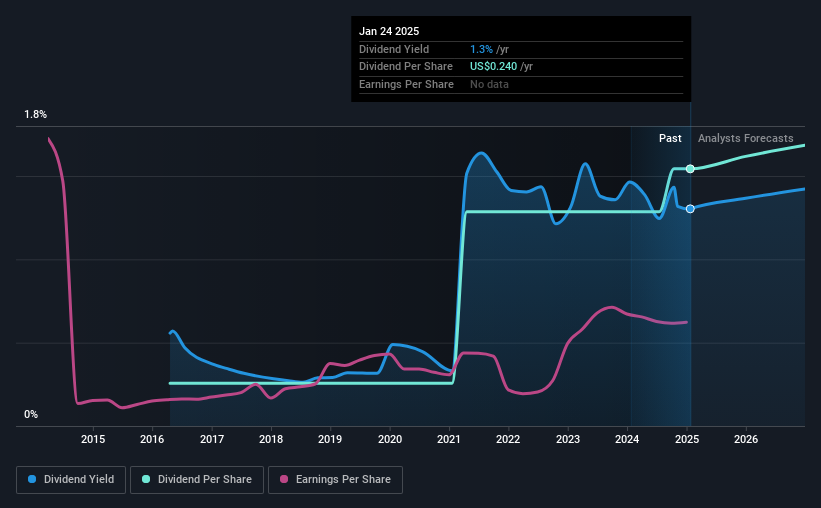This screenshot has height=508, width=821.
Task: Select the blue dividend yield data point marker
Action: coord(690,209)
